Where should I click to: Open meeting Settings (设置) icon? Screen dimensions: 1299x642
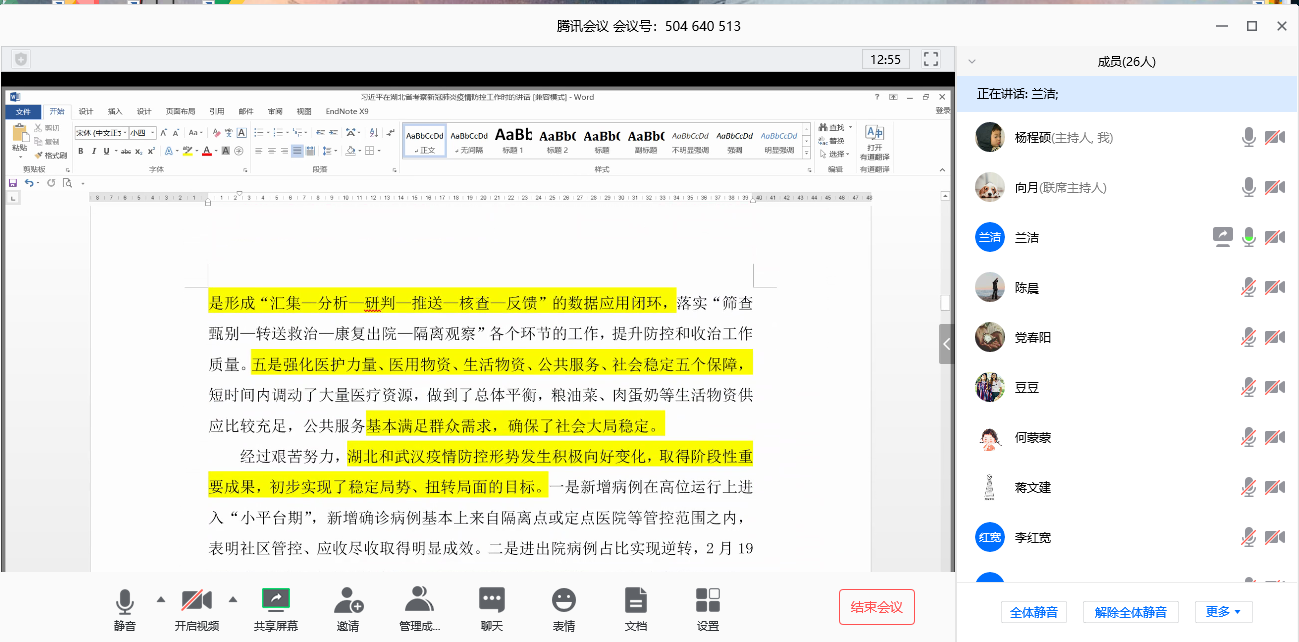[707, 601]
